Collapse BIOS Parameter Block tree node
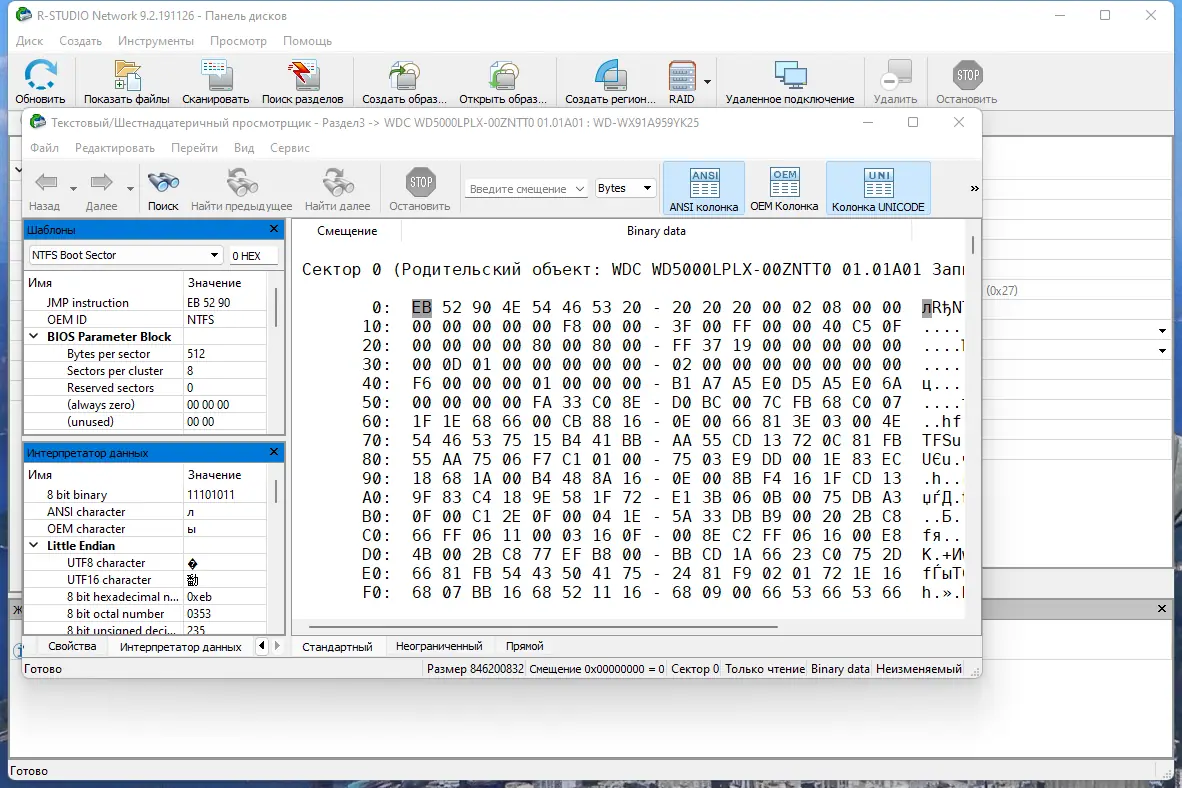1182x788 pixels. 34,336
